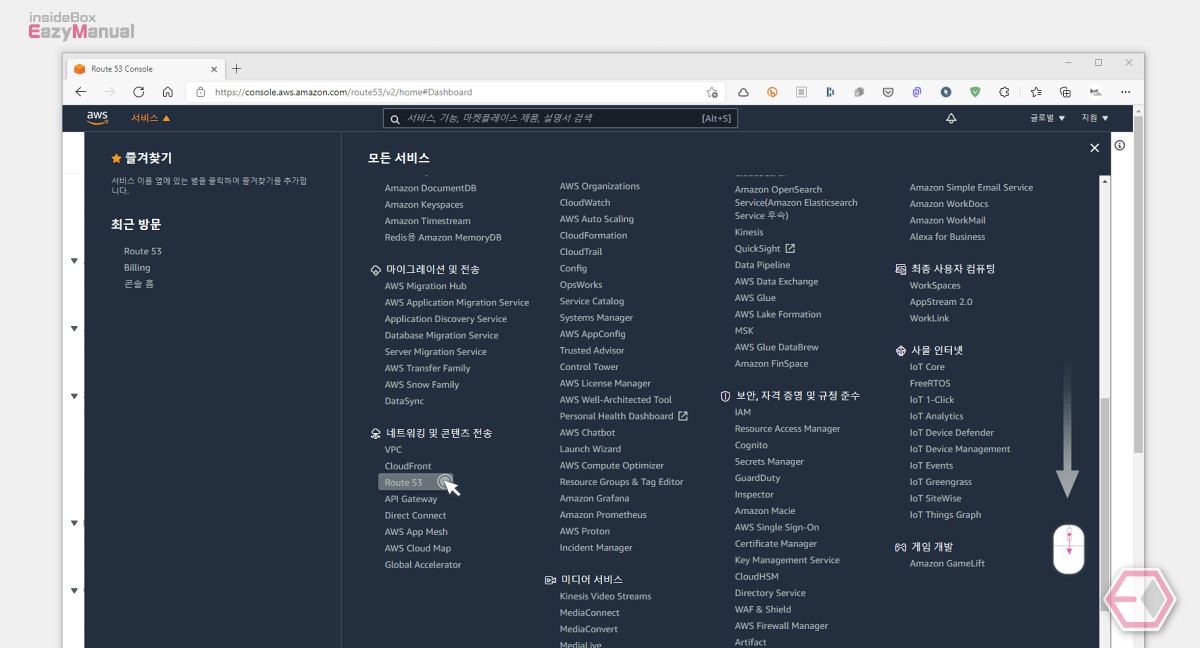Open a new browser tab
The height and width of the screenshot is (648, 1200).
[237, 69]
